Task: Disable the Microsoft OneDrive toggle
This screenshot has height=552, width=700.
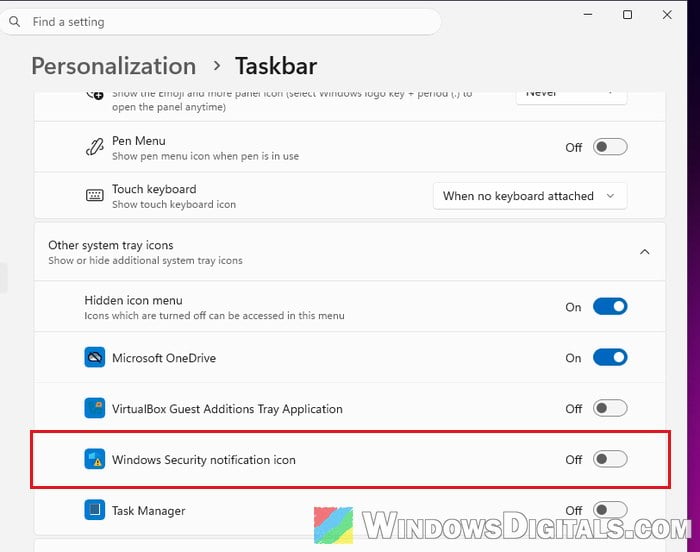Action: (610, 357)
